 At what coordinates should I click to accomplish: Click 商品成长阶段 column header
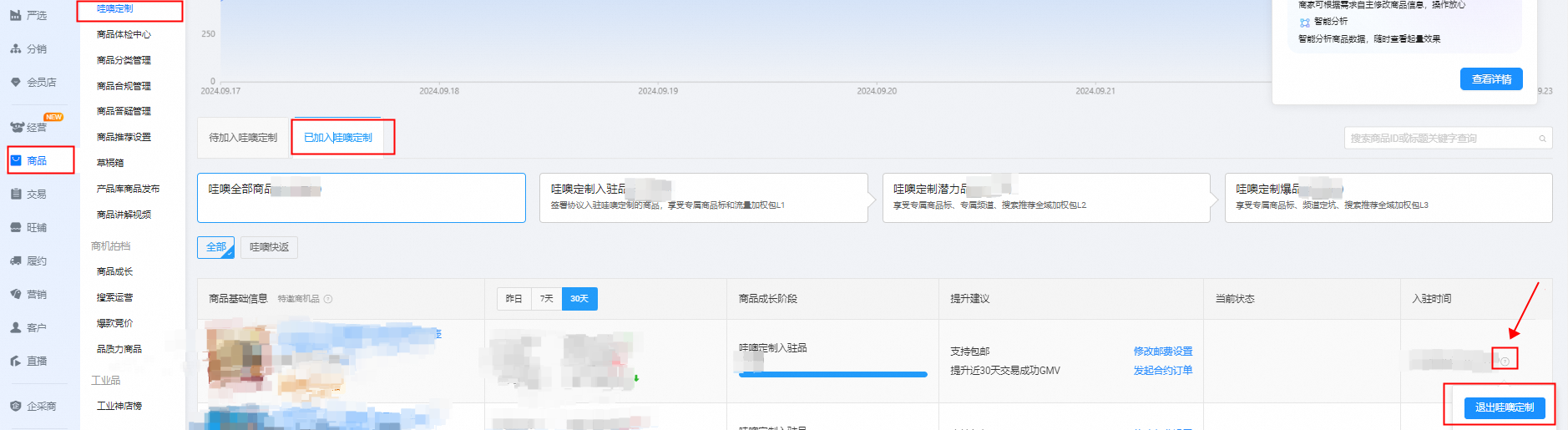click(767, 299)
